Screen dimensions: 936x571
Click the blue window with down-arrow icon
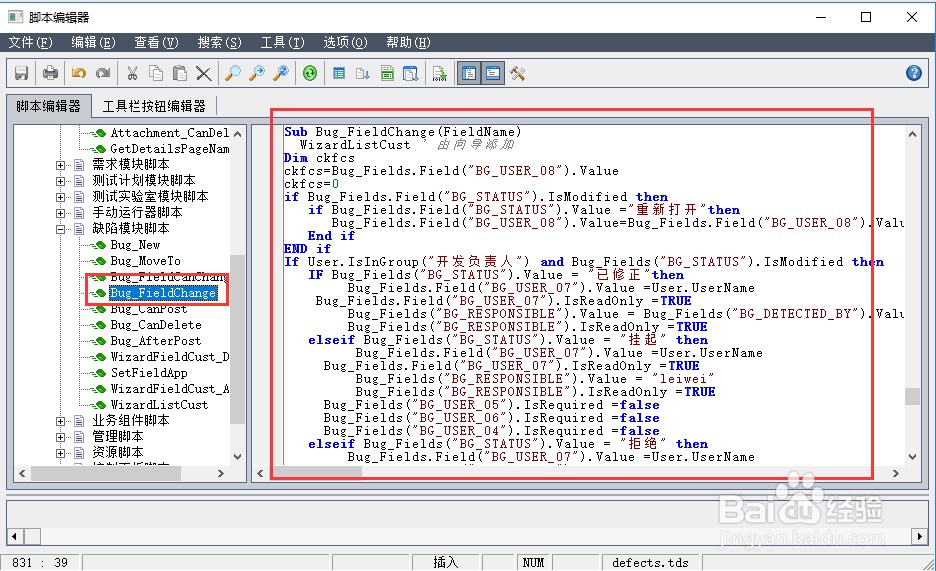pos(411,73)
